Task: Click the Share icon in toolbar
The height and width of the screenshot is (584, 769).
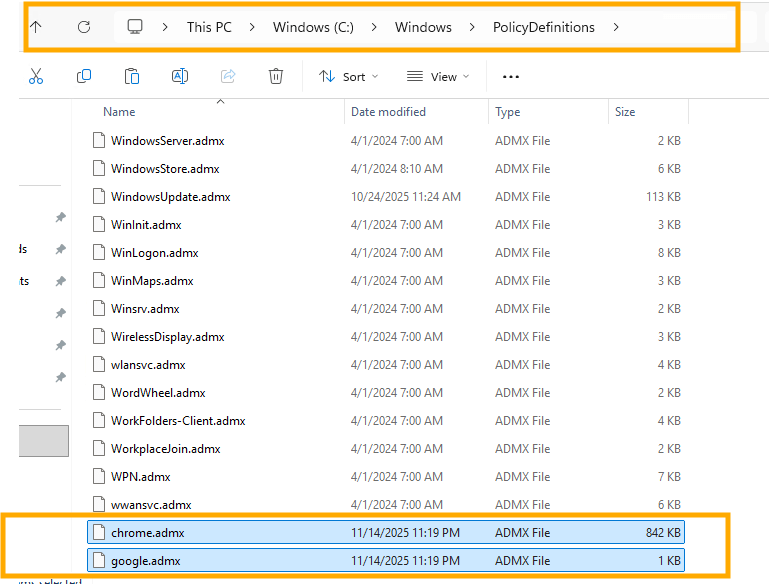Action: pos(227,76)
